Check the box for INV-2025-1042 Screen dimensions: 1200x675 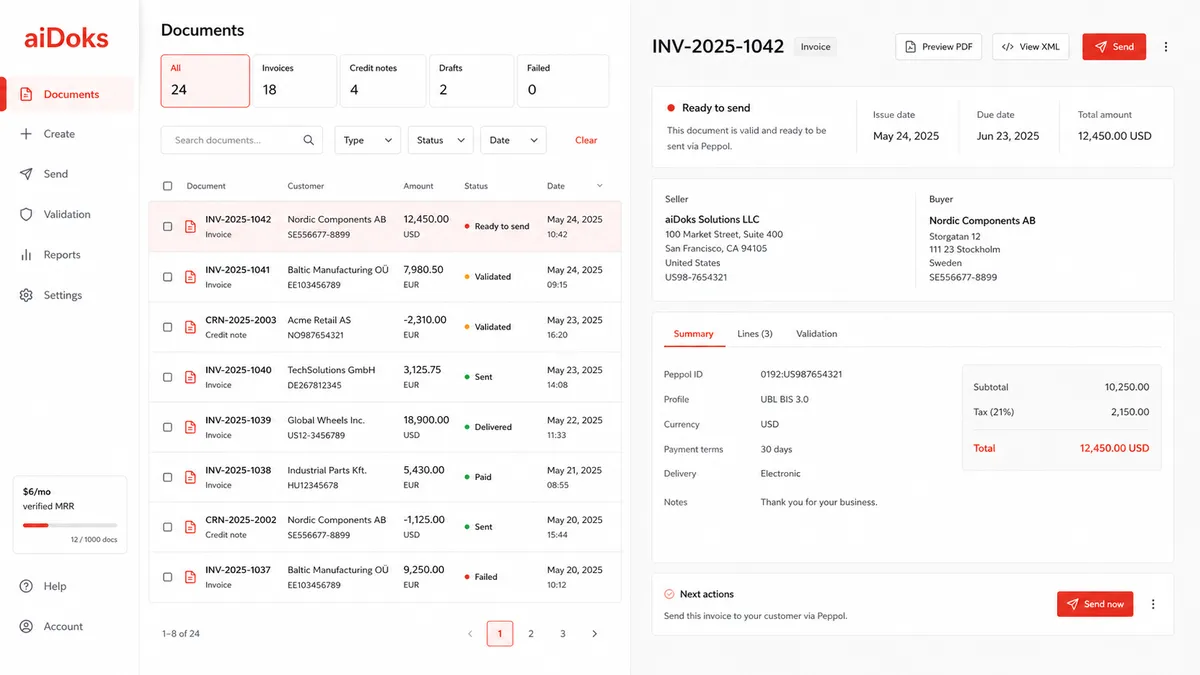coord(167,227)
